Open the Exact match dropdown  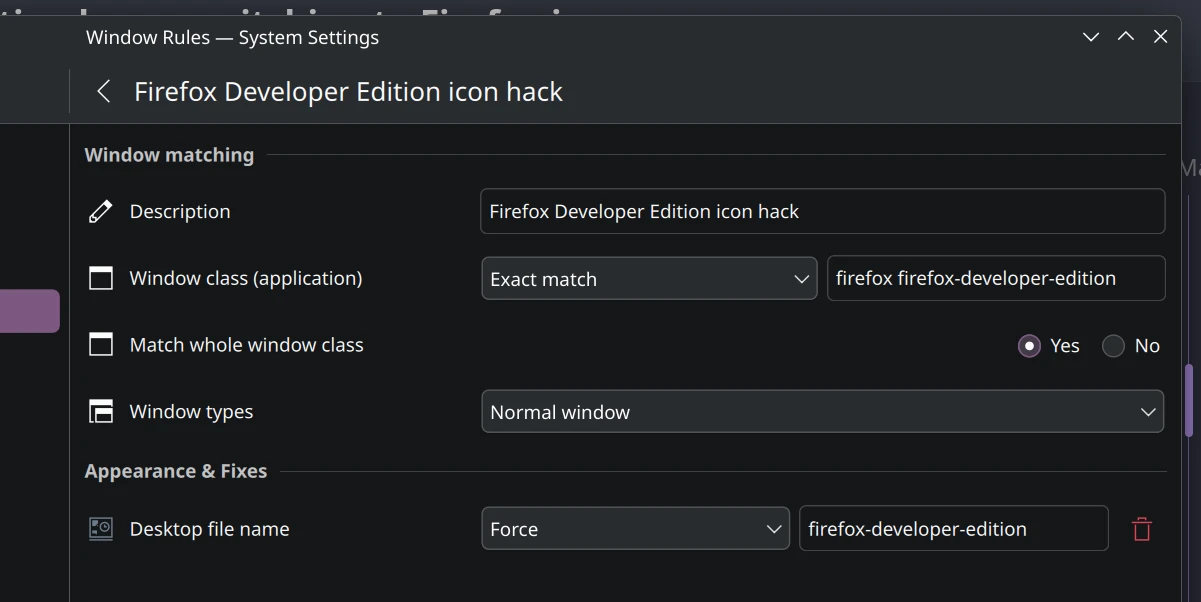coord(649,279)
